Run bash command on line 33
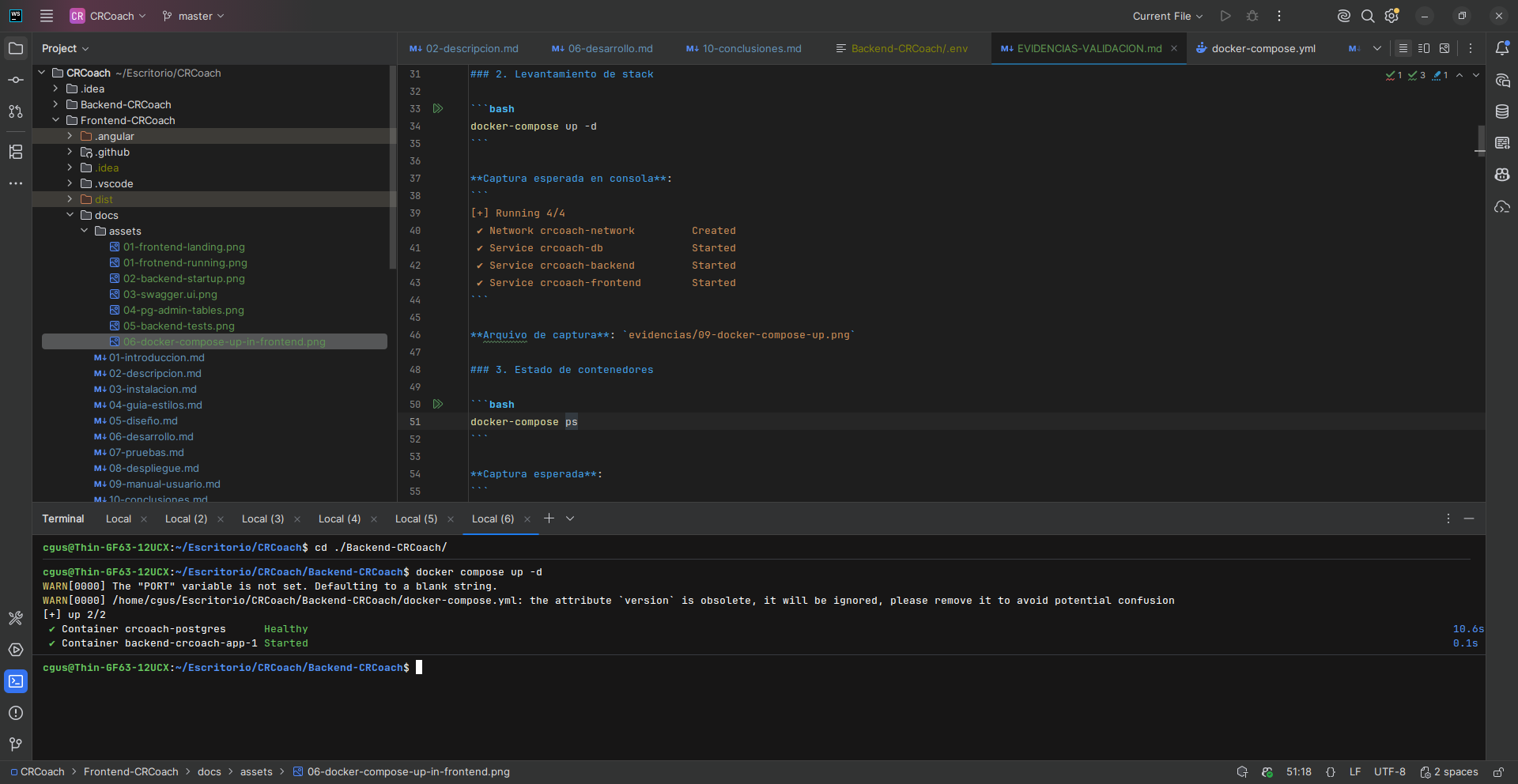The width and height of the screenshot is (1518, 784). (438, 108)
